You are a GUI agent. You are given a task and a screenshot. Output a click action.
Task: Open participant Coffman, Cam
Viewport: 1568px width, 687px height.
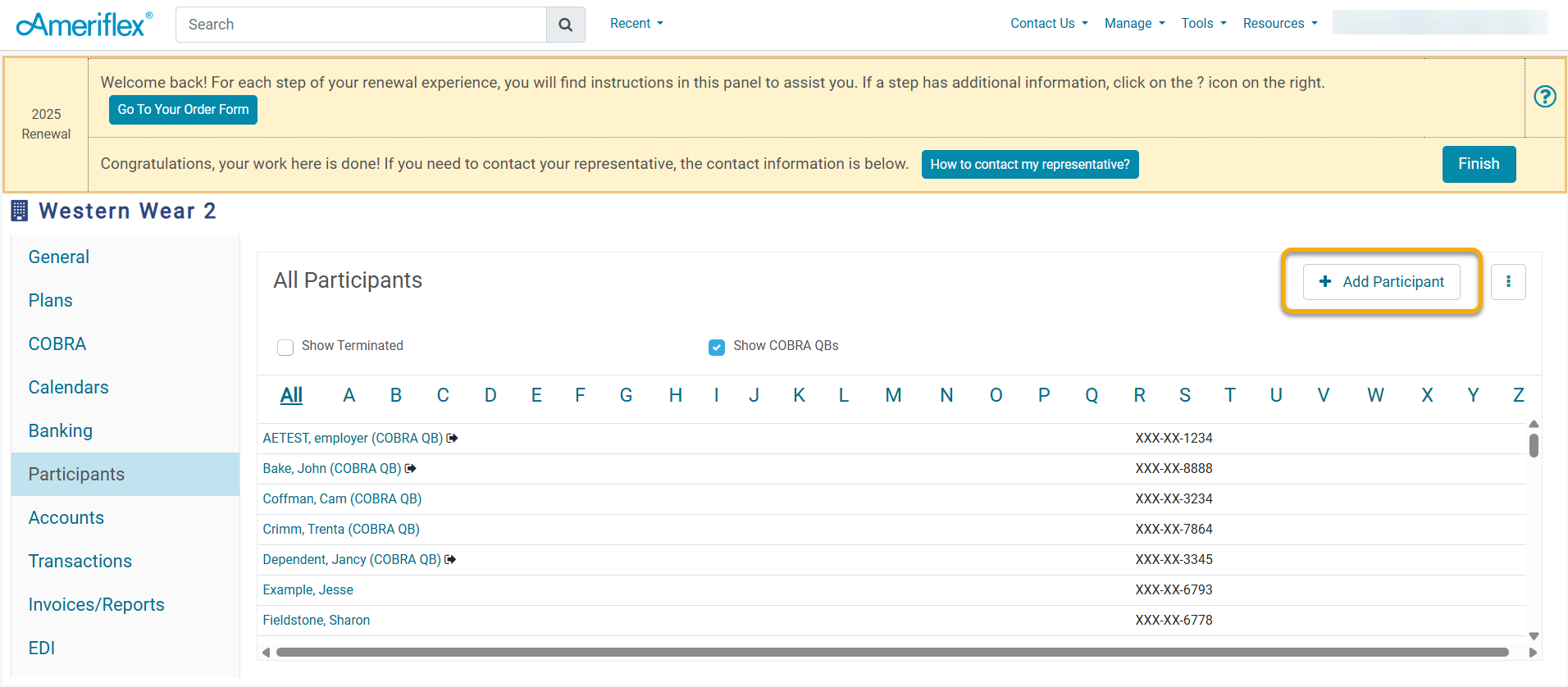coord(342,499)
